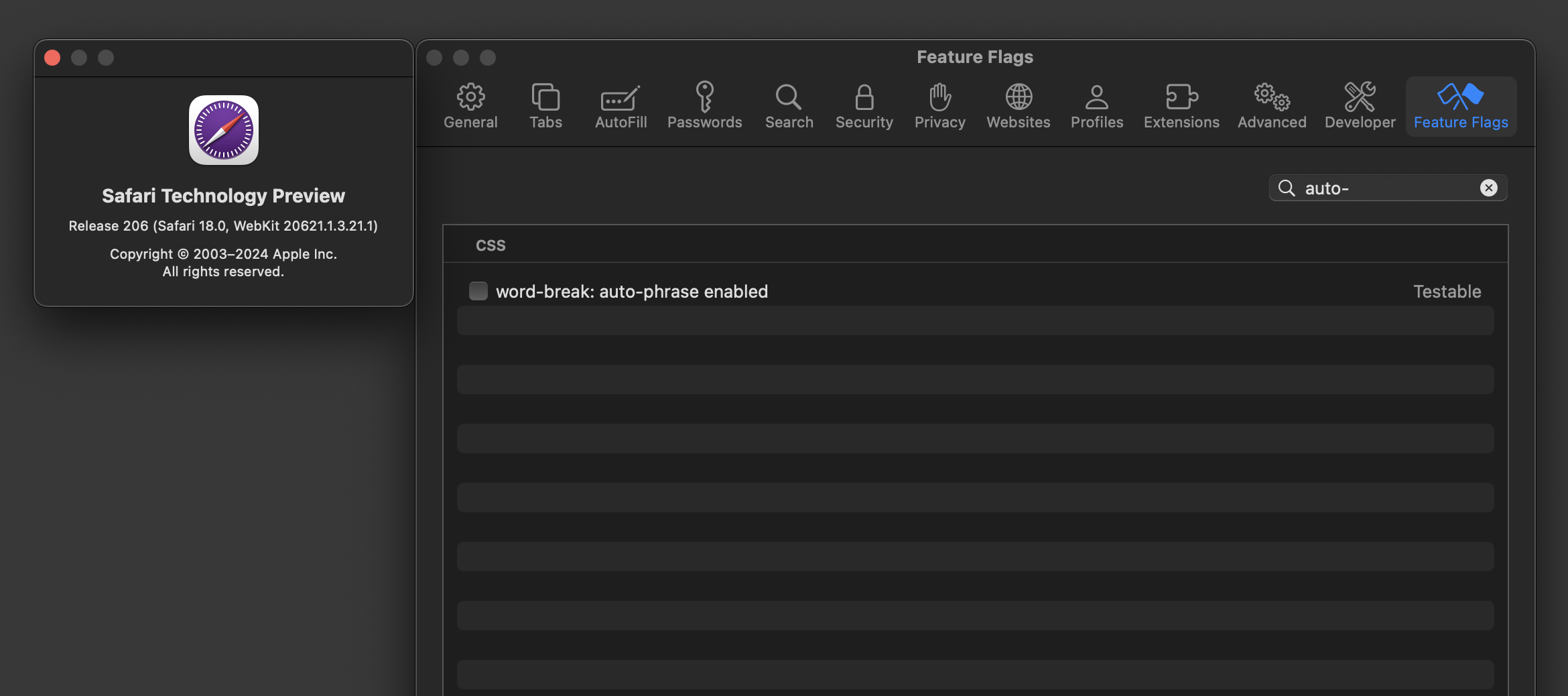Viewport: 1568px width, 696px height.
Task: Show the Websites settings
Action: pyautogui.click(x=1018, y=107)
